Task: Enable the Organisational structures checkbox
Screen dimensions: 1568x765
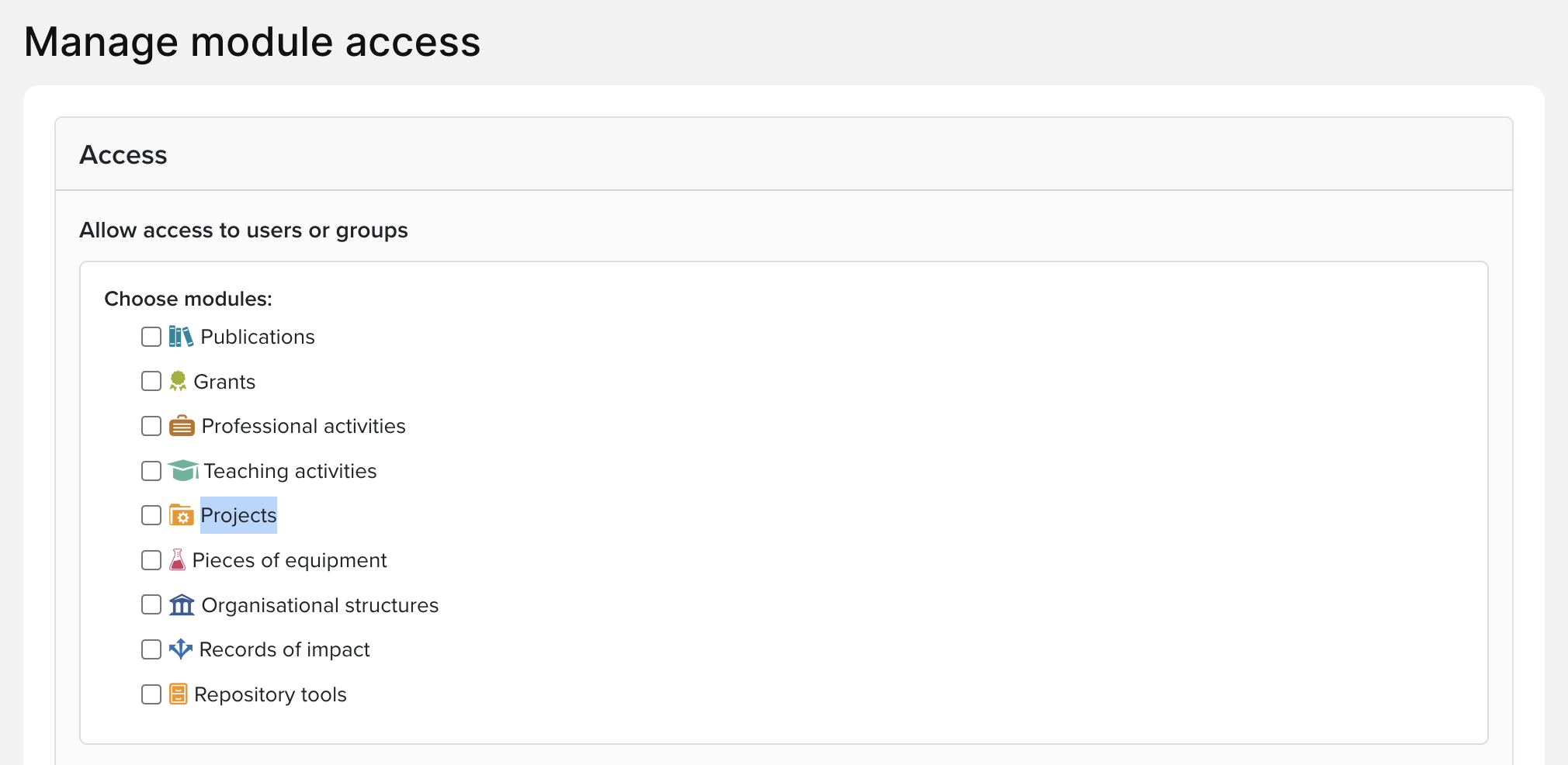Action: pyautogui.click(x=151, y=604)
